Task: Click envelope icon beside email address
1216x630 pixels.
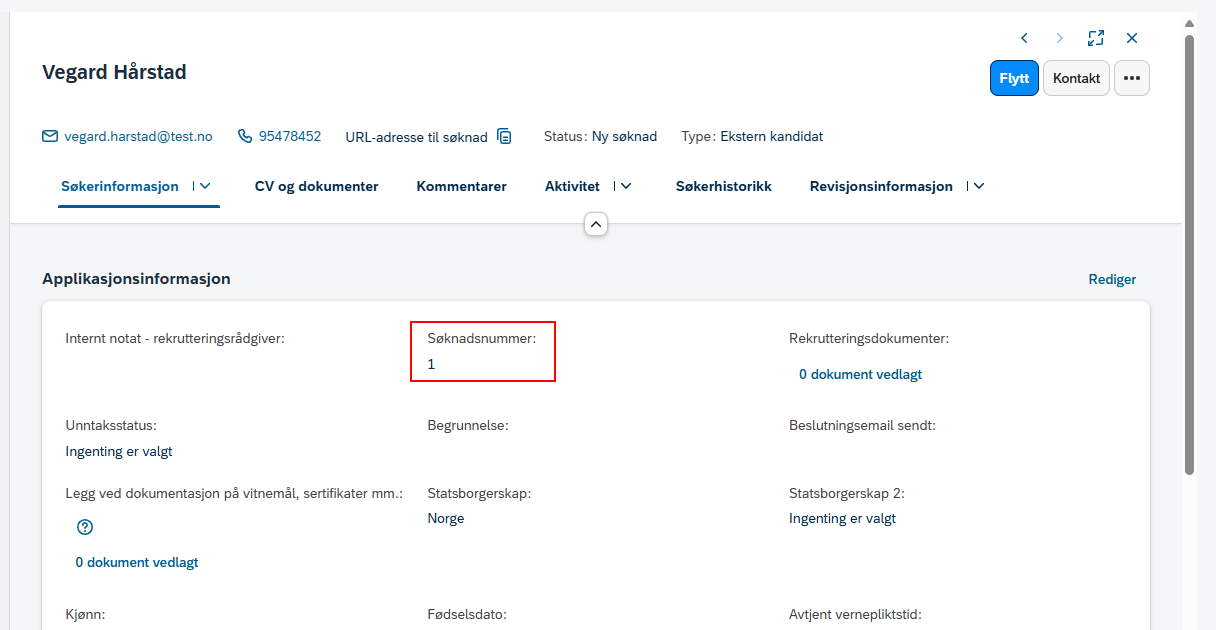Action: click(x=50, y=136)
